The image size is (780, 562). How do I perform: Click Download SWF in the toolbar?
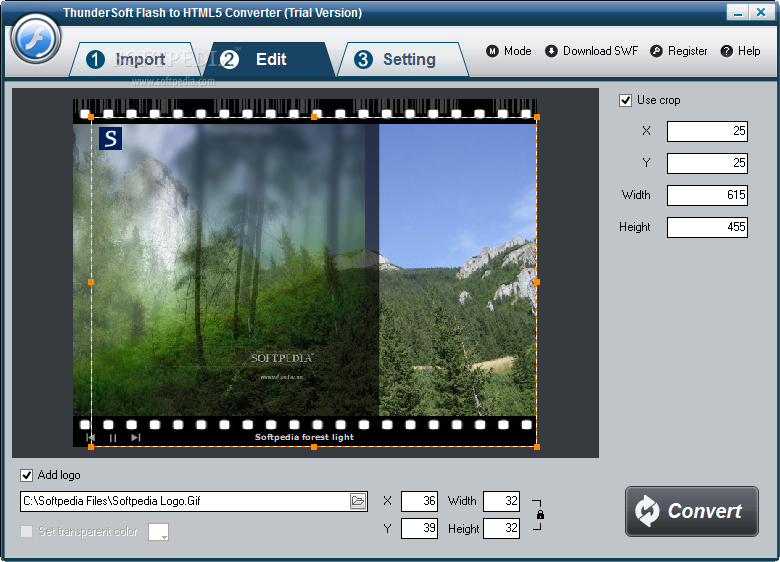591,51
